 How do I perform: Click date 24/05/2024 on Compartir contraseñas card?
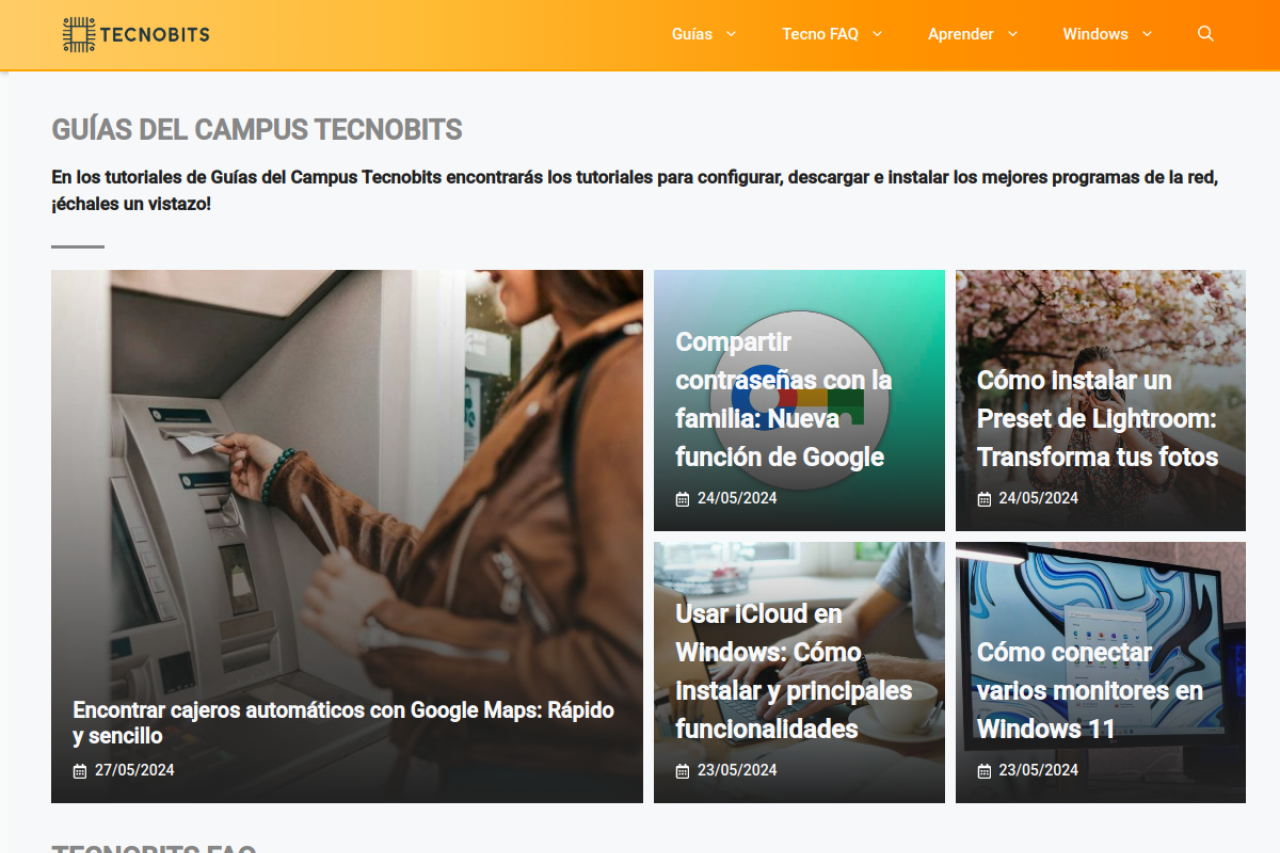[x=737, y=499]
